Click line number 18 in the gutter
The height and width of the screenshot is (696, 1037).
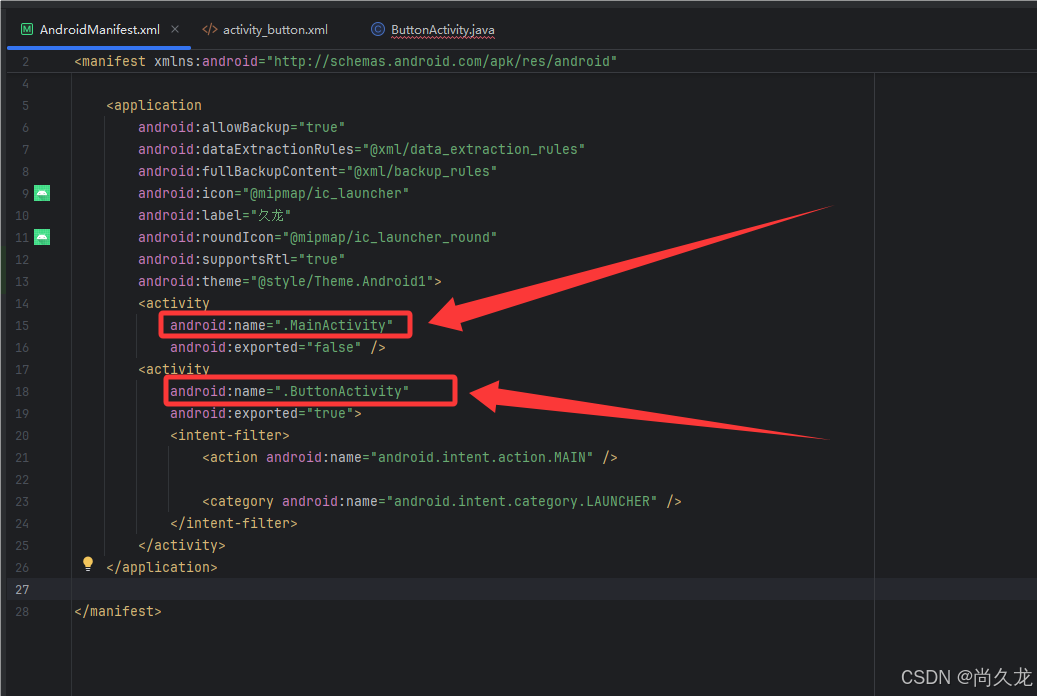22,392
